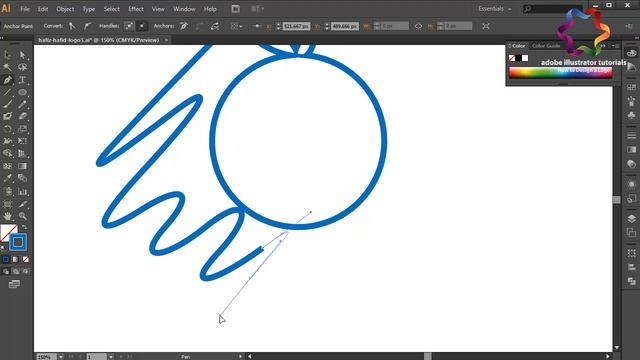Select the Selection tool arrow
This screenshot has height=360, width=640.
pyautogui.click(x=7, y=55)
